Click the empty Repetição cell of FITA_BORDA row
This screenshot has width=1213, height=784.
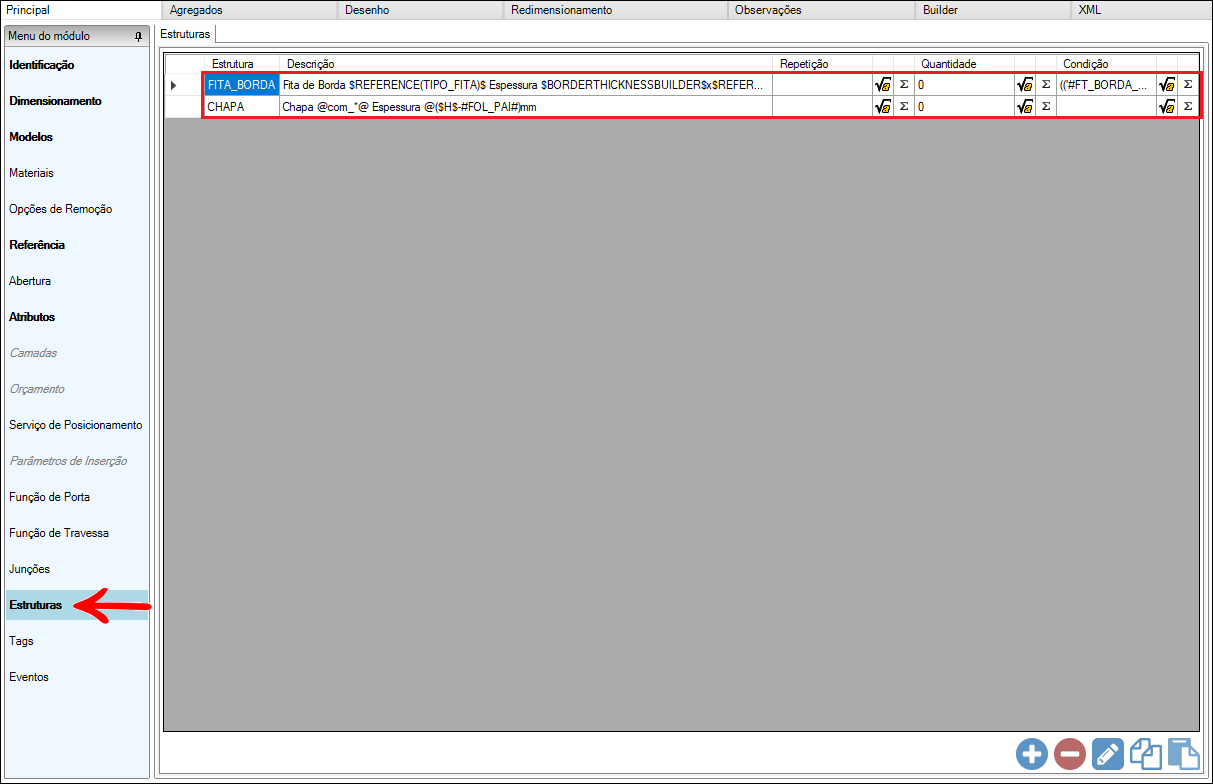tap(822, 85)
